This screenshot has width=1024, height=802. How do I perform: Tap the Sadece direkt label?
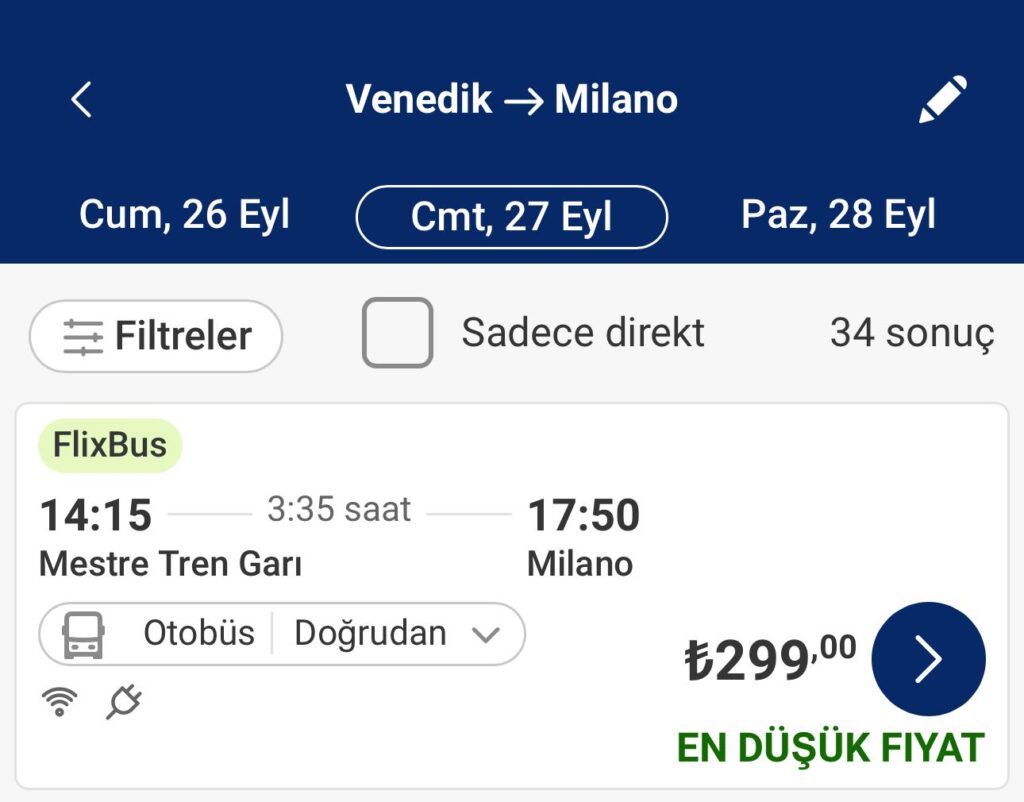[x=583, y=332]
